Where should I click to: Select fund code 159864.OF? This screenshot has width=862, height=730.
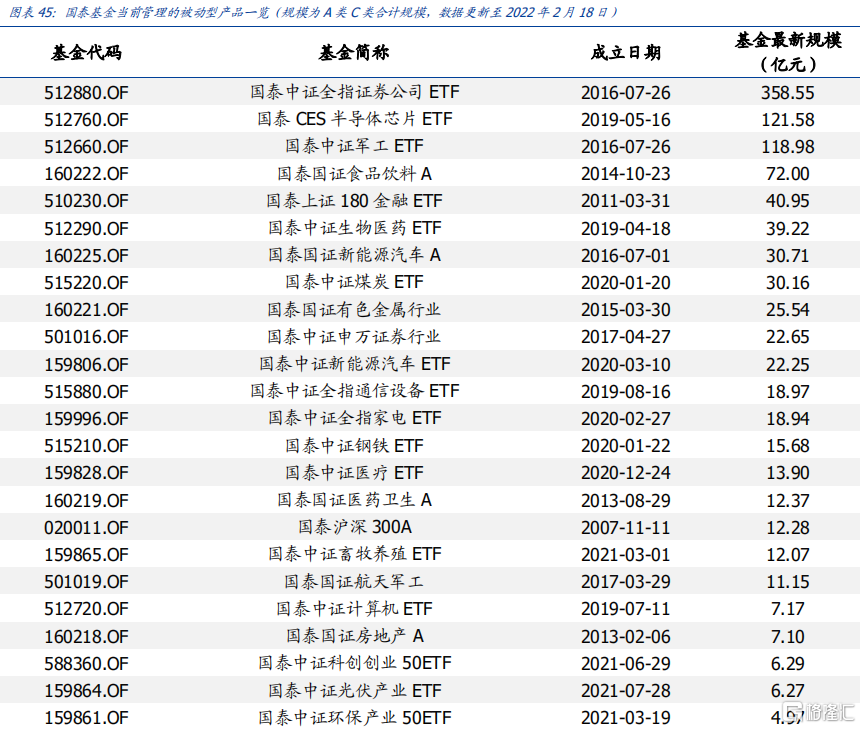[86, 690]
